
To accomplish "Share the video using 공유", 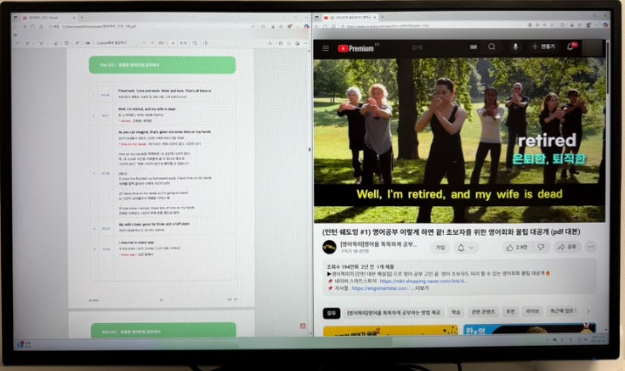I will (x=567, y=247).
